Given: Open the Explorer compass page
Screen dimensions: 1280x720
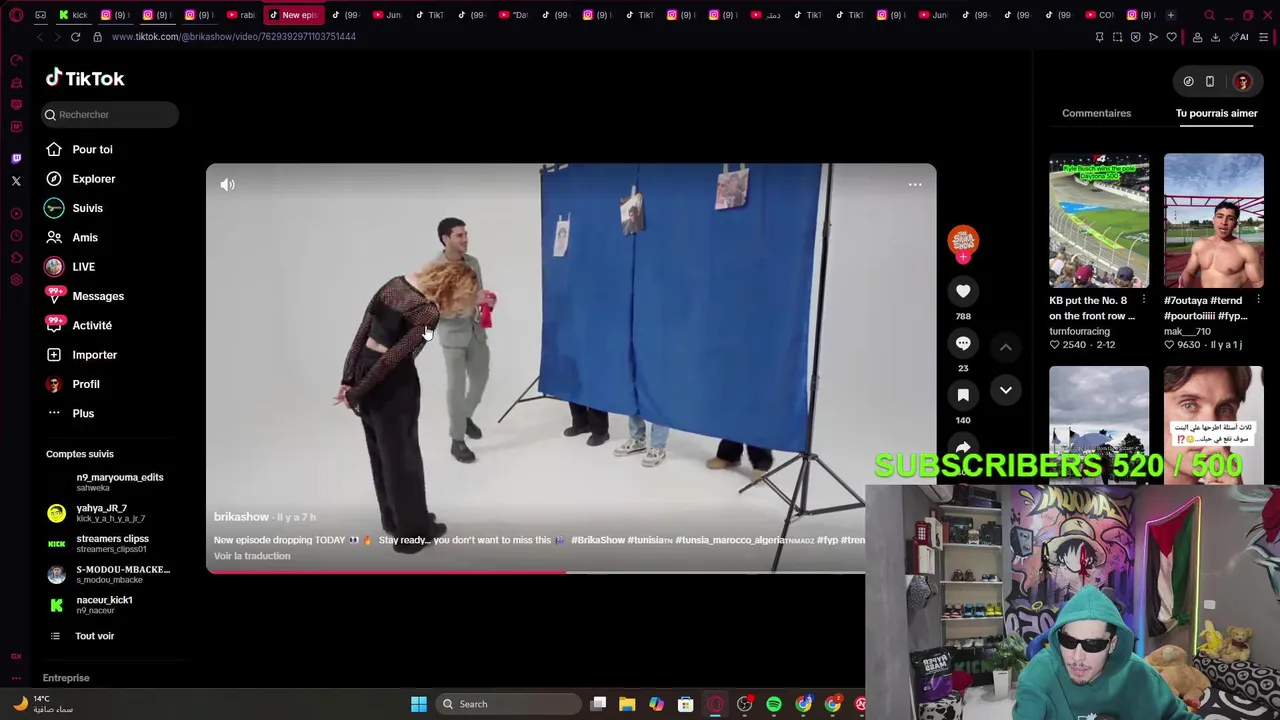Looking at the screenshot, I should coord(80,179).
